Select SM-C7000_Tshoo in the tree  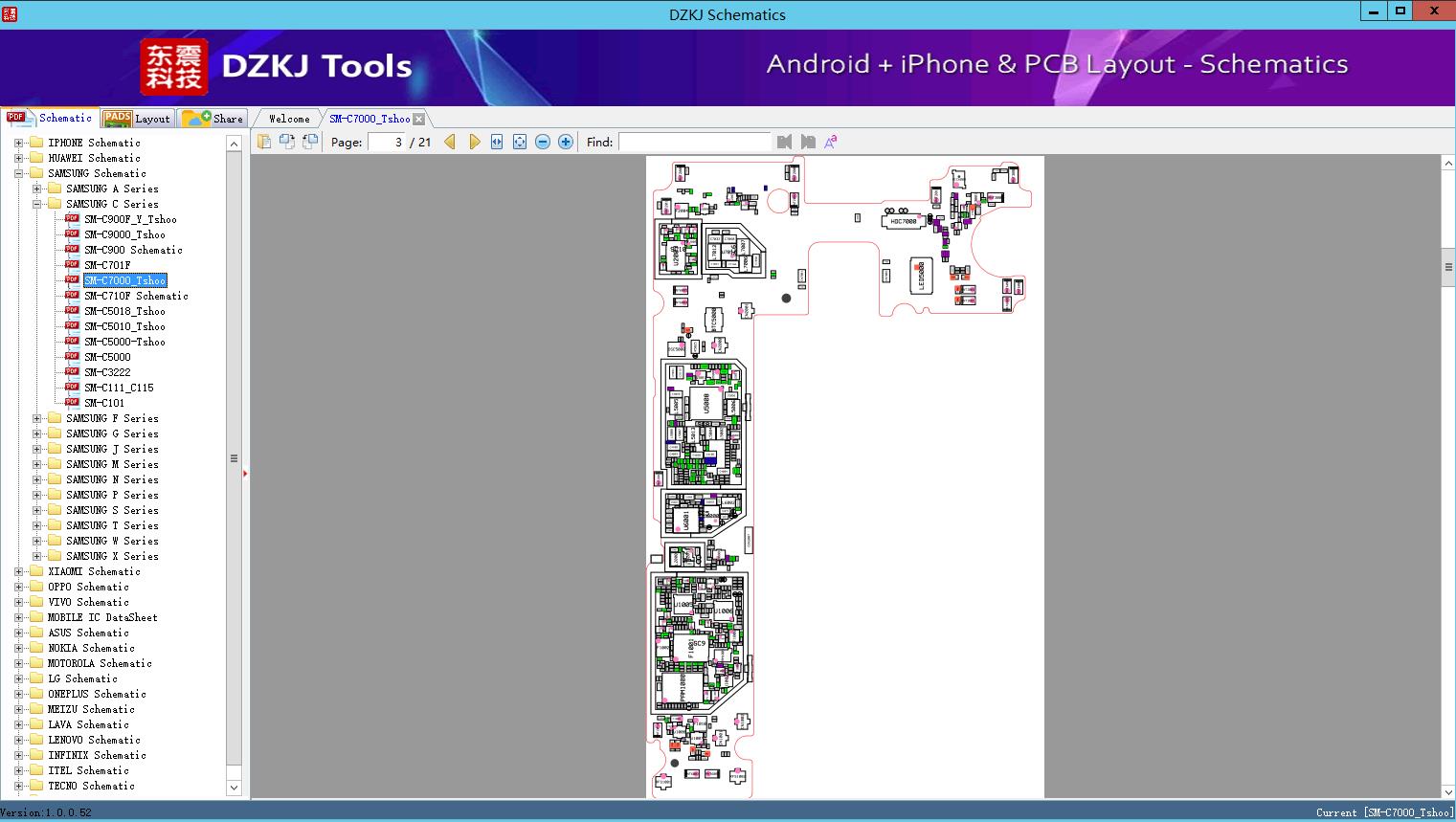click(124, 280)
